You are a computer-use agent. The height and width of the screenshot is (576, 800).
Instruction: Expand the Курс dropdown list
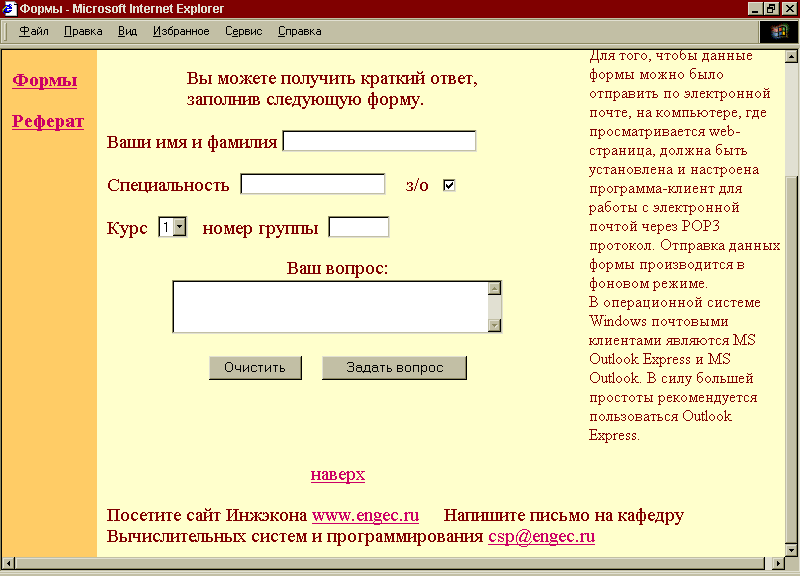[x=179, y=227]
